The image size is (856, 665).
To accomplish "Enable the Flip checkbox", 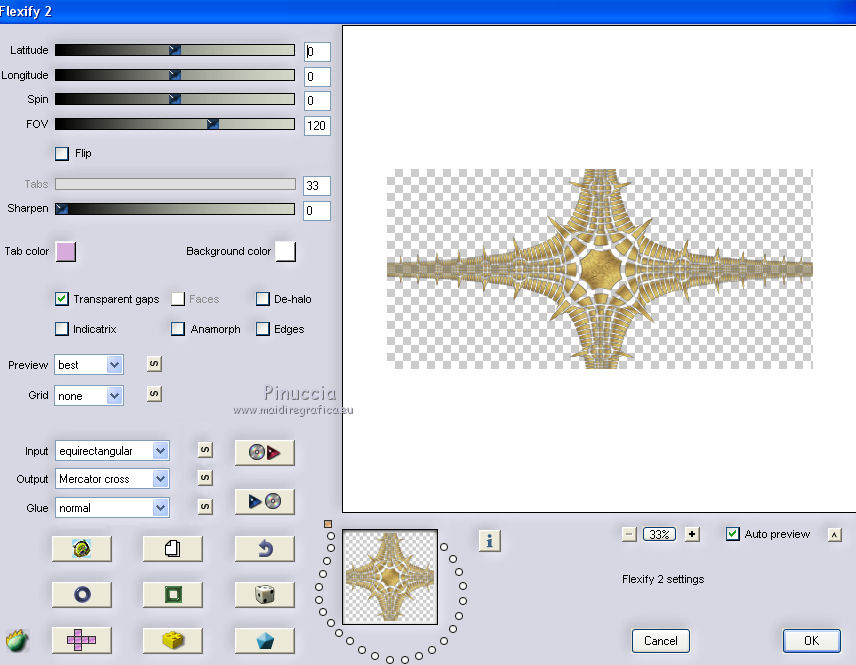I will (62, 153).
